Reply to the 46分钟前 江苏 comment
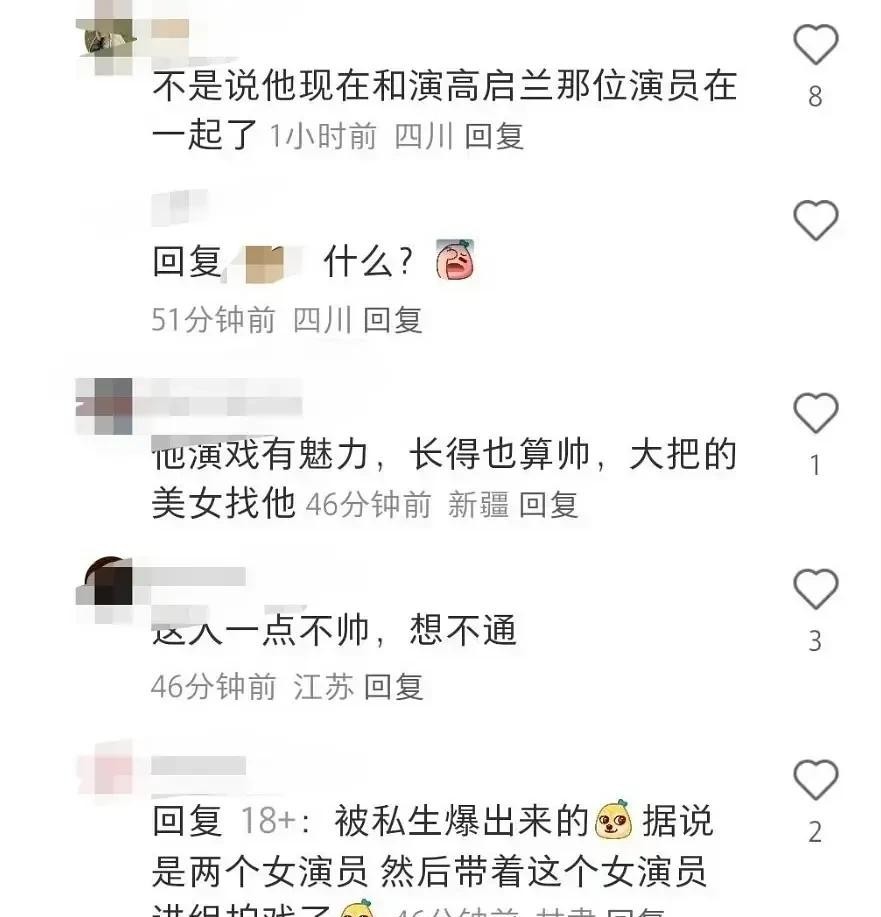This screenshot has height=917, width=881. (393, 687)
